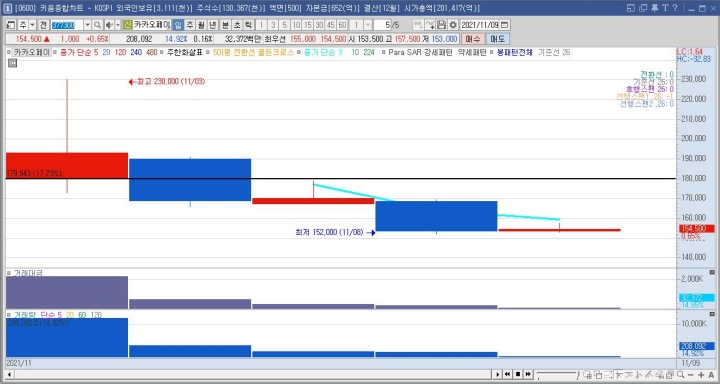Click the green 신 badge before stock name
720x384 pixels.
tap(128, 25)
